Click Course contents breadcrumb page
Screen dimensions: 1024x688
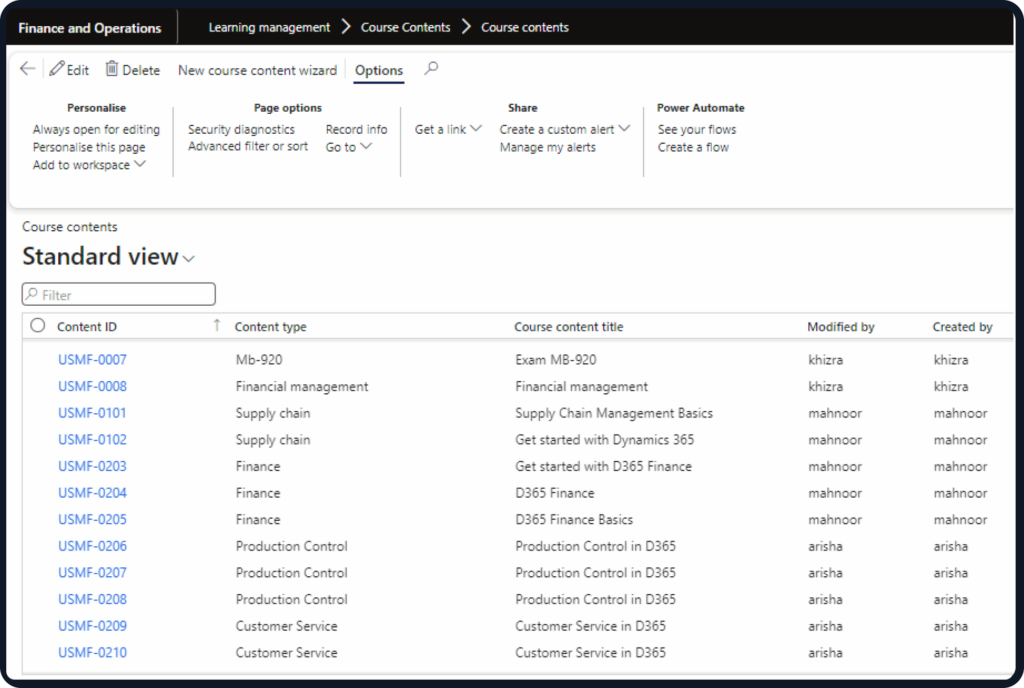524,27
